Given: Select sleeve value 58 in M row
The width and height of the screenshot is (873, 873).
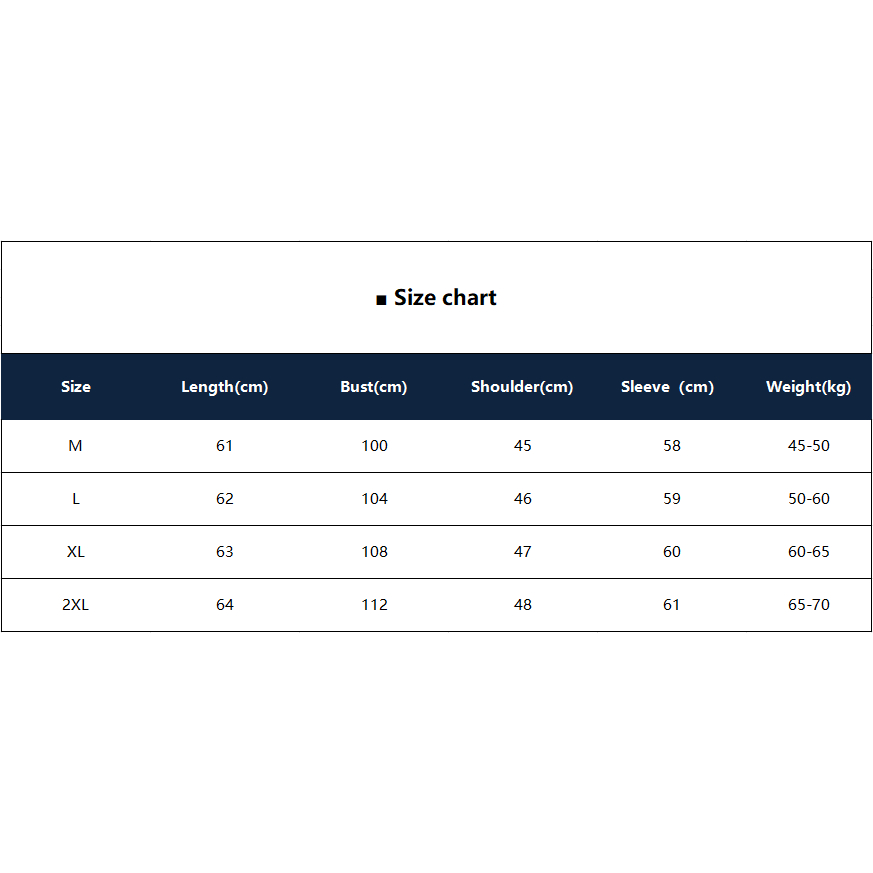Looking at the screenshot, I should tap(672, 446).
